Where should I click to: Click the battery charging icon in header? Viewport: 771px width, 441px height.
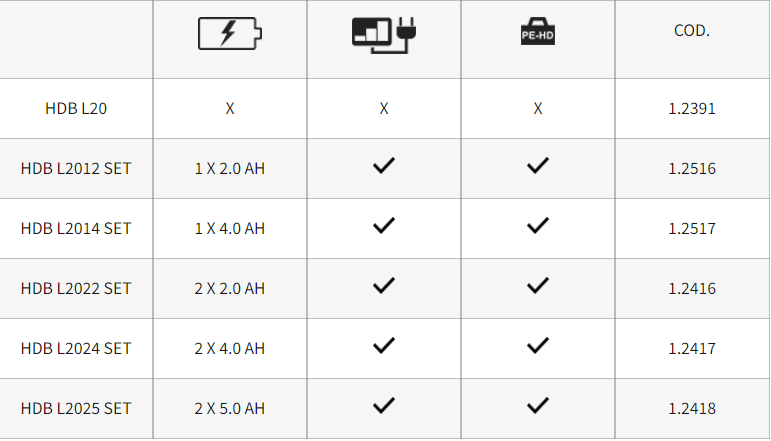230,33
